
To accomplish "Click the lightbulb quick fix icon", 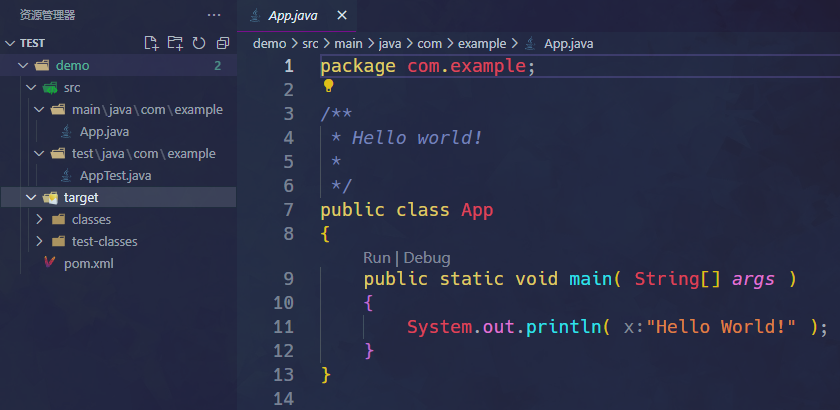I will point(328,86).
